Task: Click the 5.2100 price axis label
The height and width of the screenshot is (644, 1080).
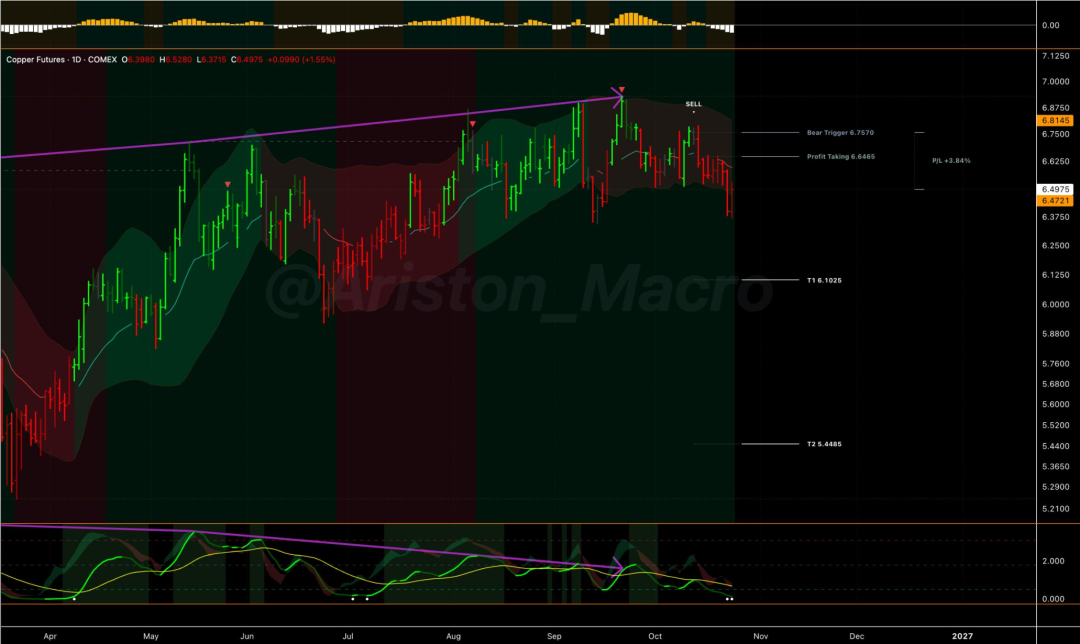Action: pos(1055,509)
